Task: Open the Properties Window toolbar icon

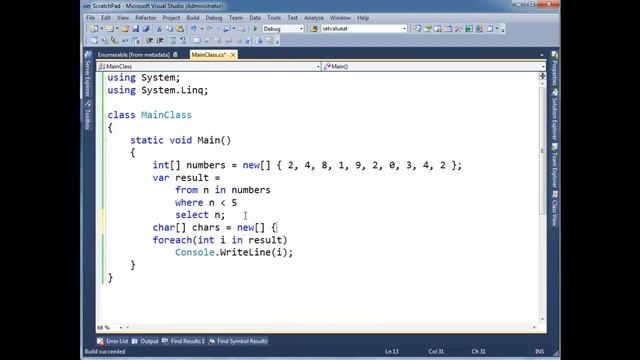Action: point(427,29)
